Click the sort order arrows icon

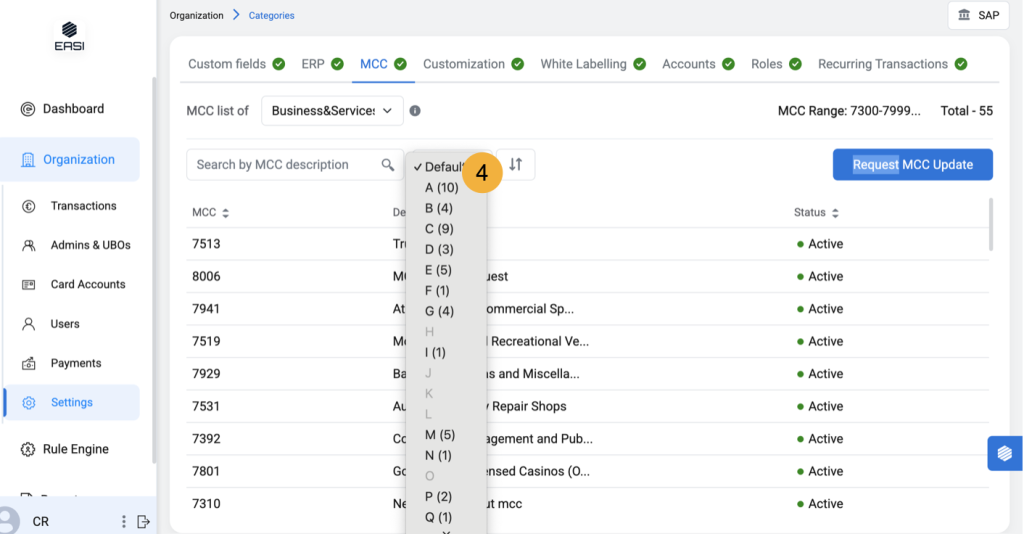point(515,165)
